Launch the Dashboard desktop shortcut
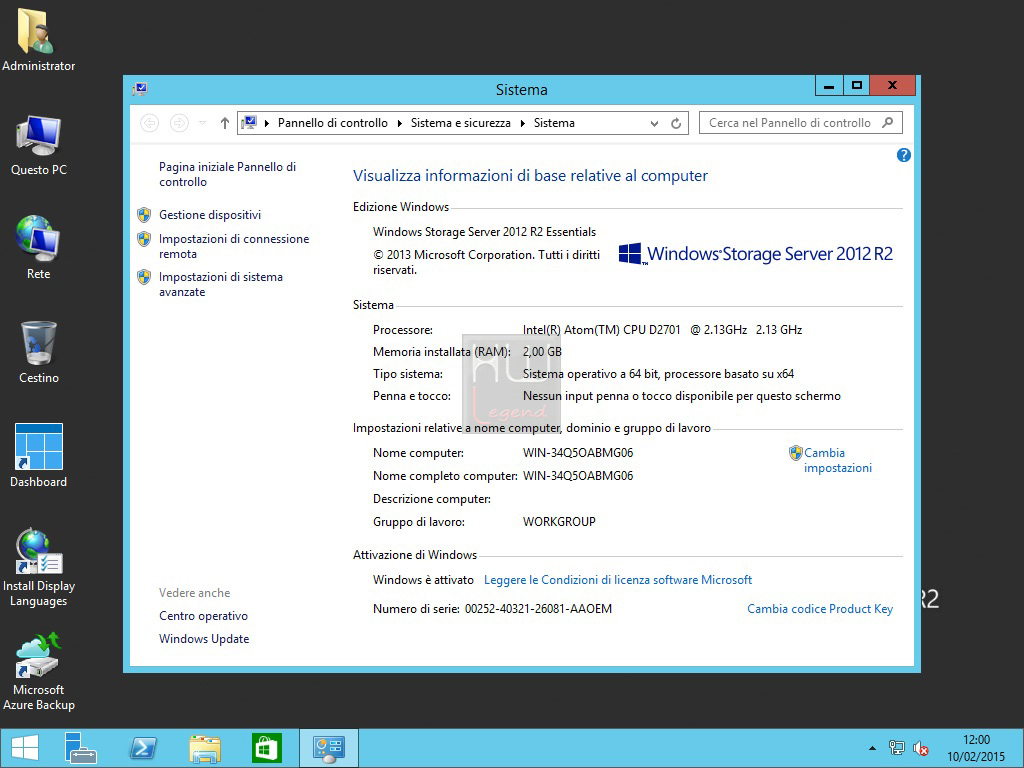Viewport: 1024px width, 768px height. click(38, 456)
